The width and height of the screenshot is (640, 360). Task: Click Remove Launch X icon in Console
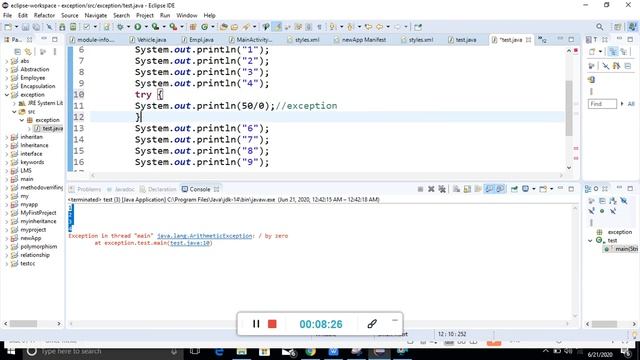tap(431, 189)
